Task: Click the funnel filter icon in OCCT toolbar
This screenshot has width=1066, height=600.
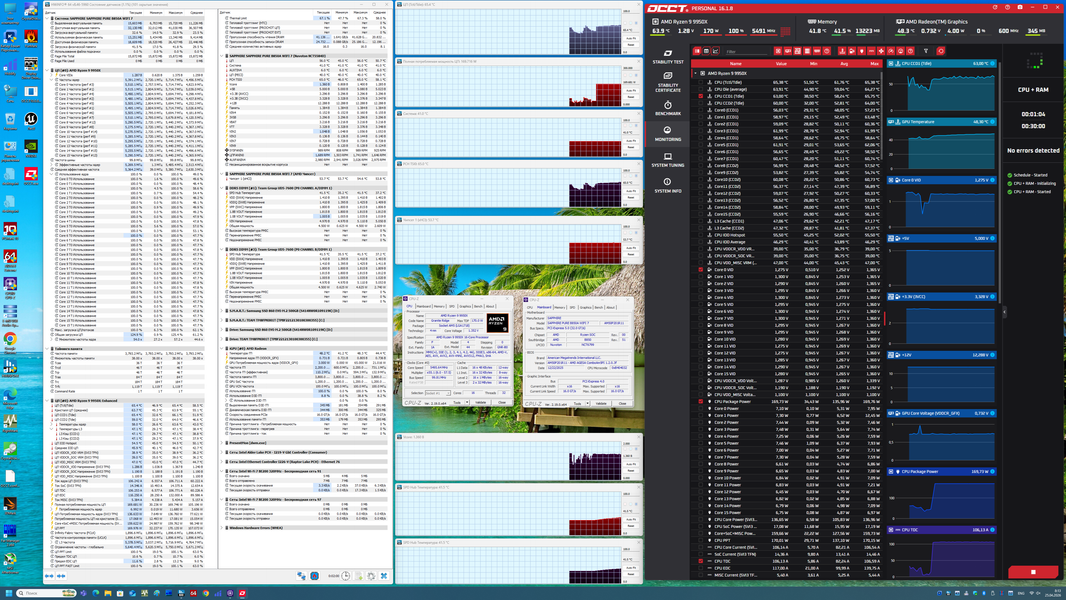Action: click(x=925, y=51)
